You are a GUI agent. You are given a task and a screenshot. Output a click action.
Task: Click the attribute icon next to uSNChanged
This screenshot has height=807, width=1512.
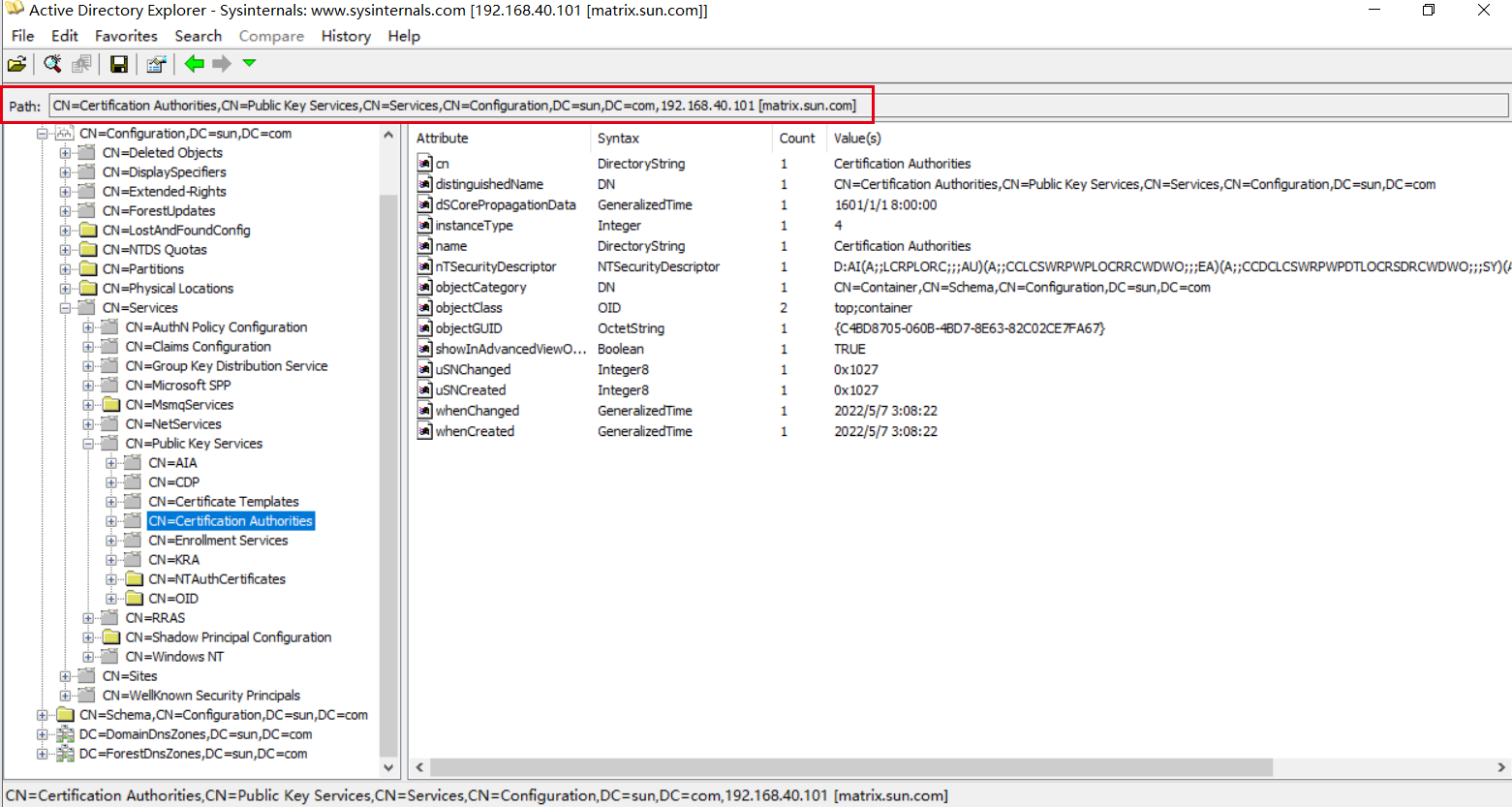coord(424,369)
